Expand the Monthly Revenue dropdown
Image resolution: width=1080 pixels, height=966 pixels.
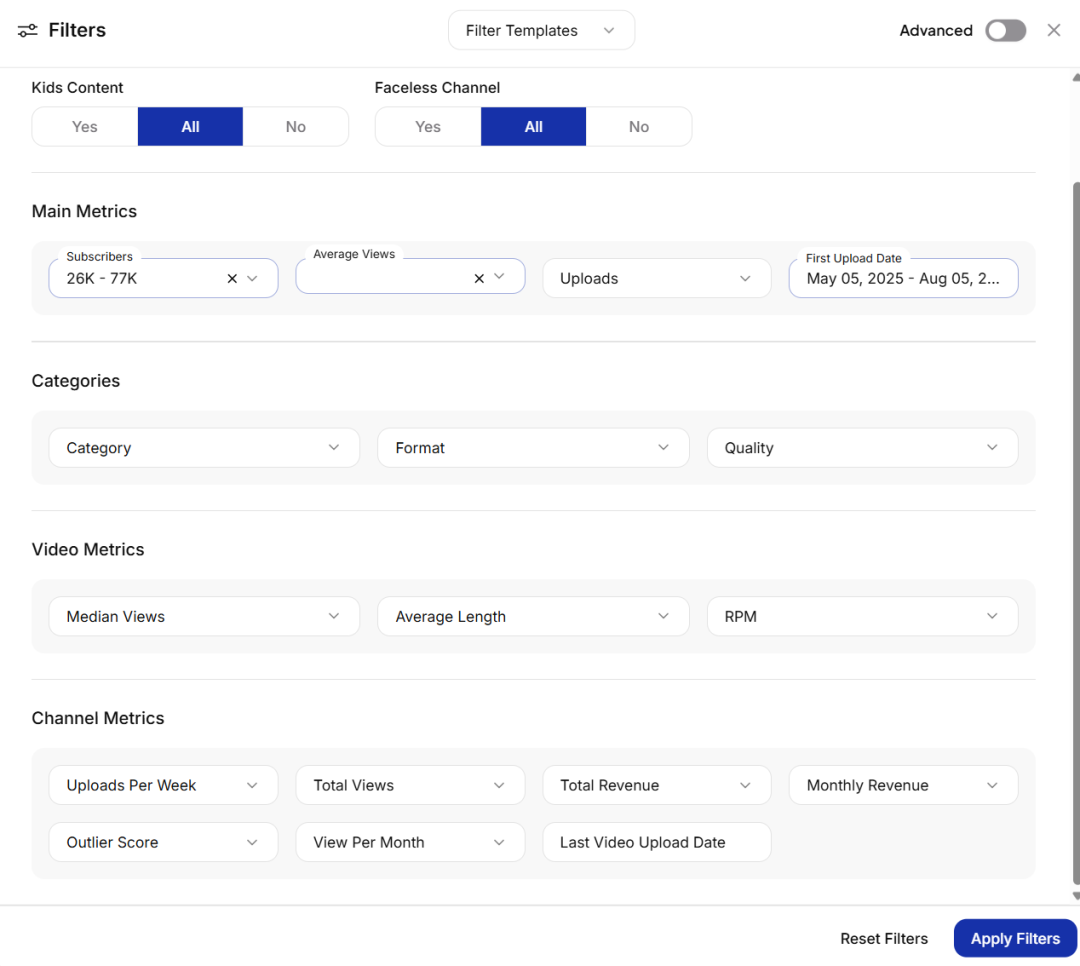[903, 786]
